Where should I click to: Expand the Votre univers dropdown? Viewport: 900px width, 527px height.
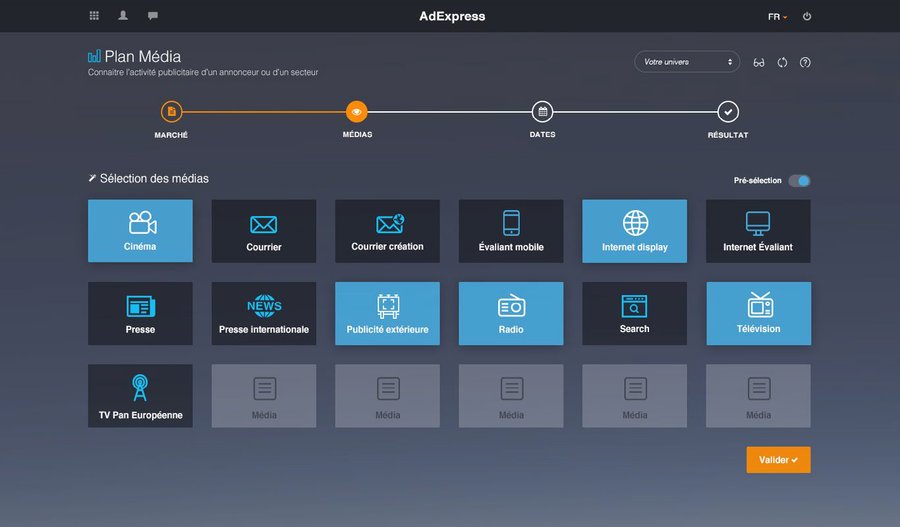point(687,62)
